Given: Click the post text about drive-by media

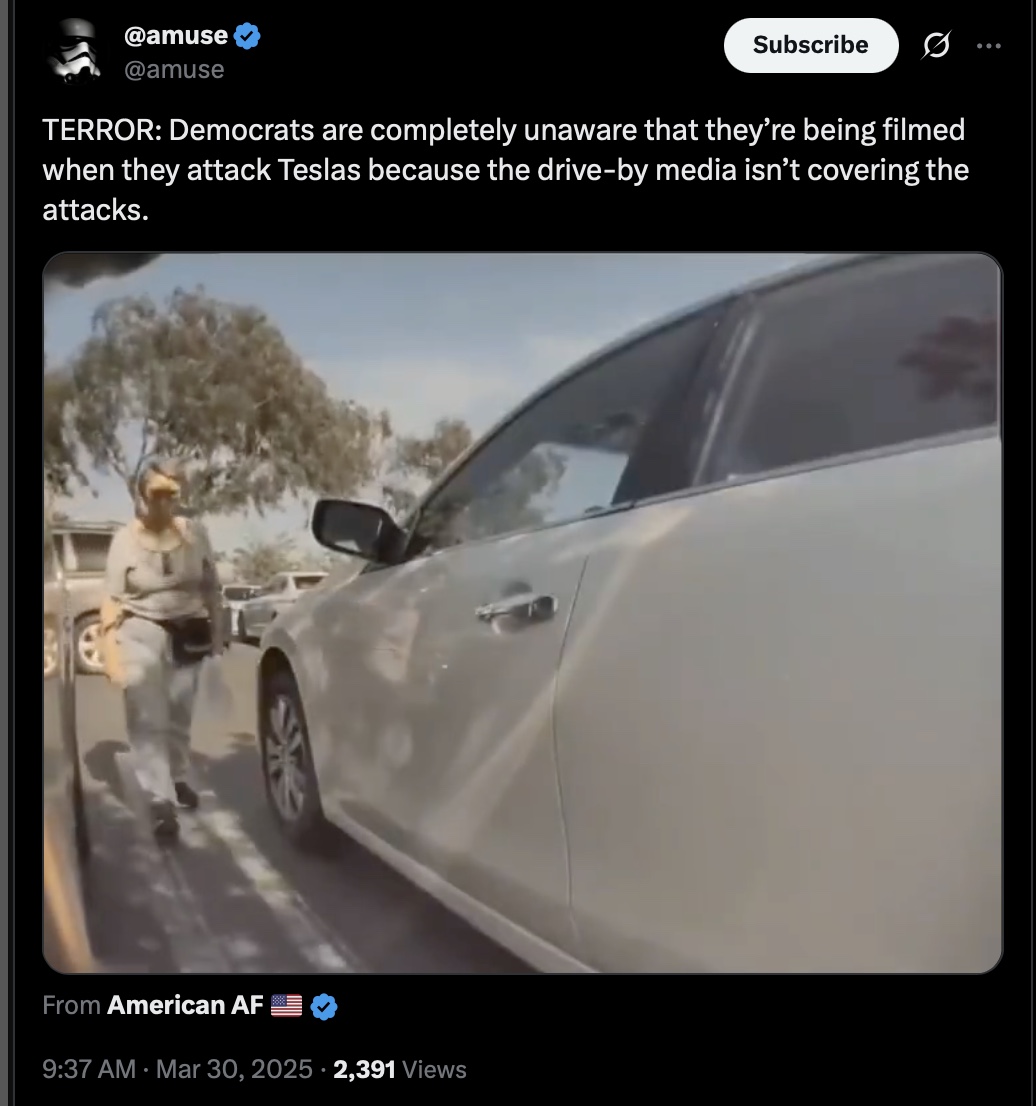Looking at the screenshot, I should click(504, 170).
